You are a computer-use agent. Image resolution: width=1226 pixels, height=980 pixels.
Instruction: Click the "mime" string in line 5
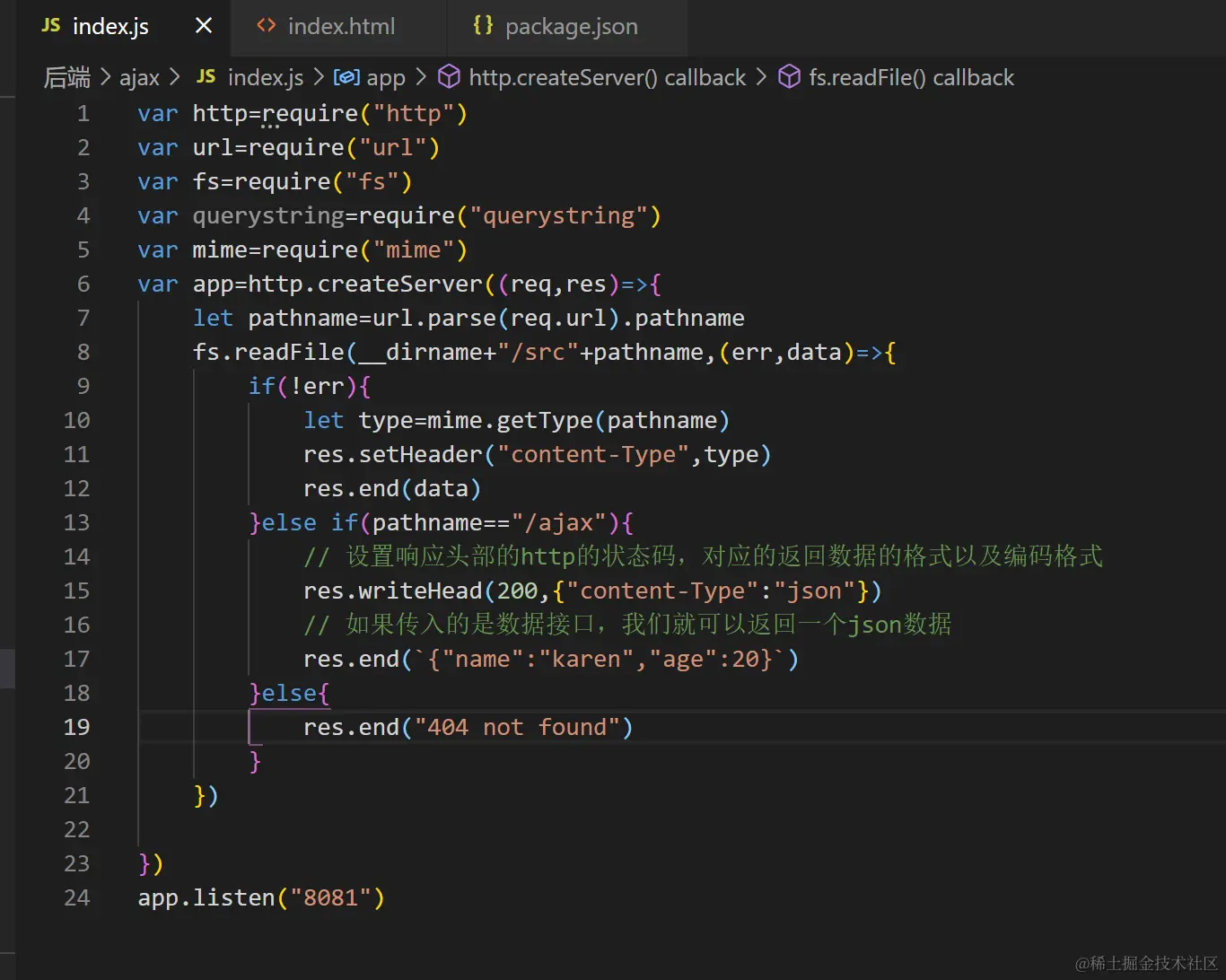click(413, 250)
